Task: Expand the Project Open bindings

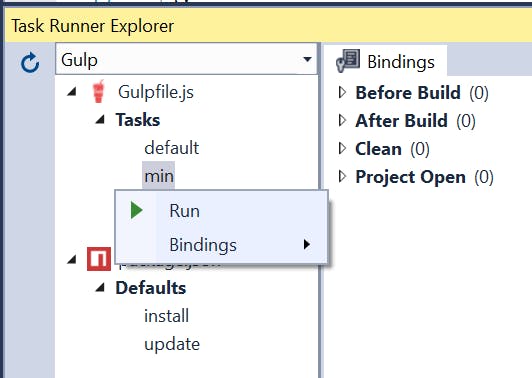Action: click(342, 176)
